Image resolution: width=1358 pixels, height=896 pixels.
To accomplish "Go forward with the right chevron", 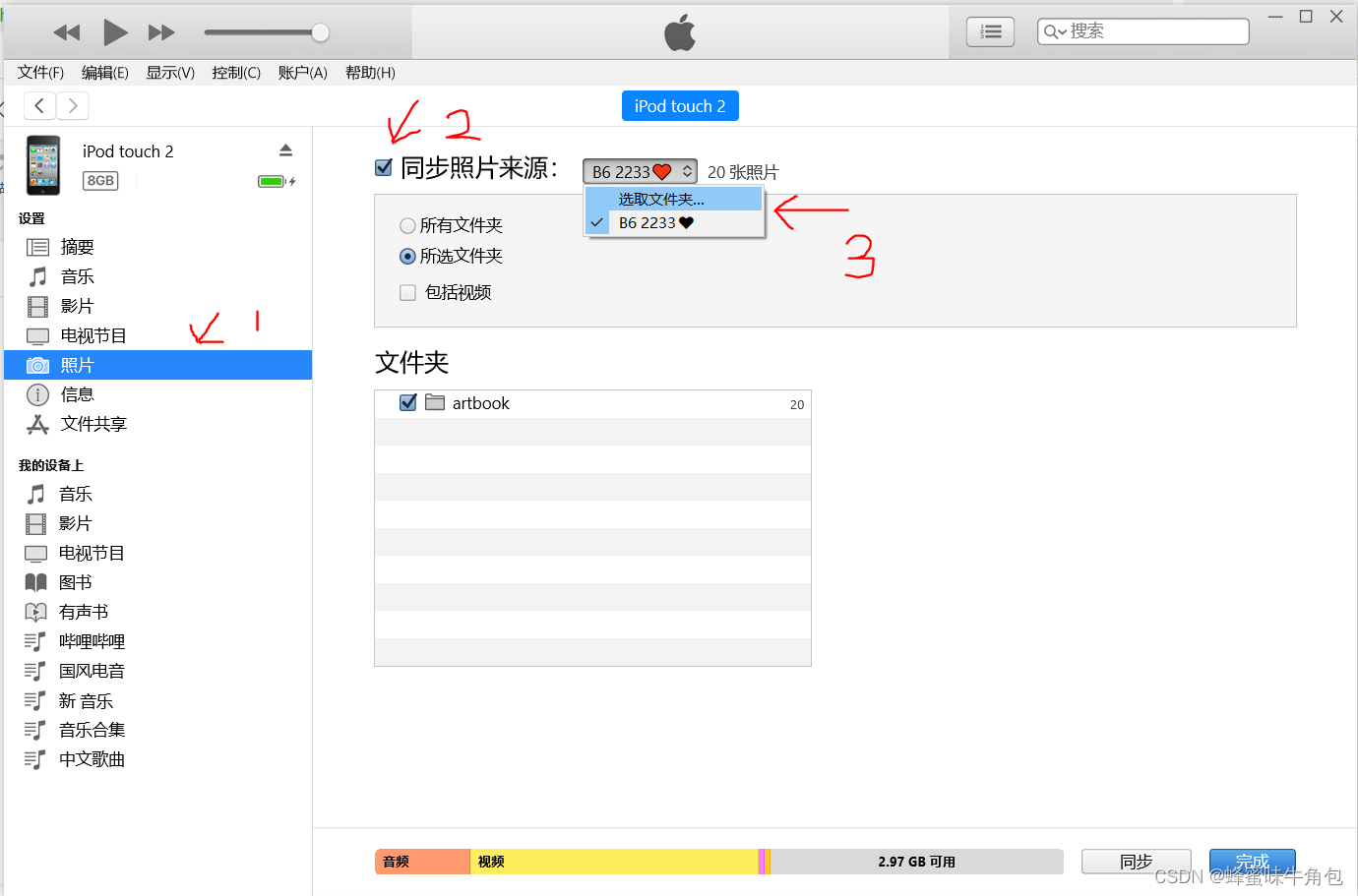I will (x=73, y=105).
